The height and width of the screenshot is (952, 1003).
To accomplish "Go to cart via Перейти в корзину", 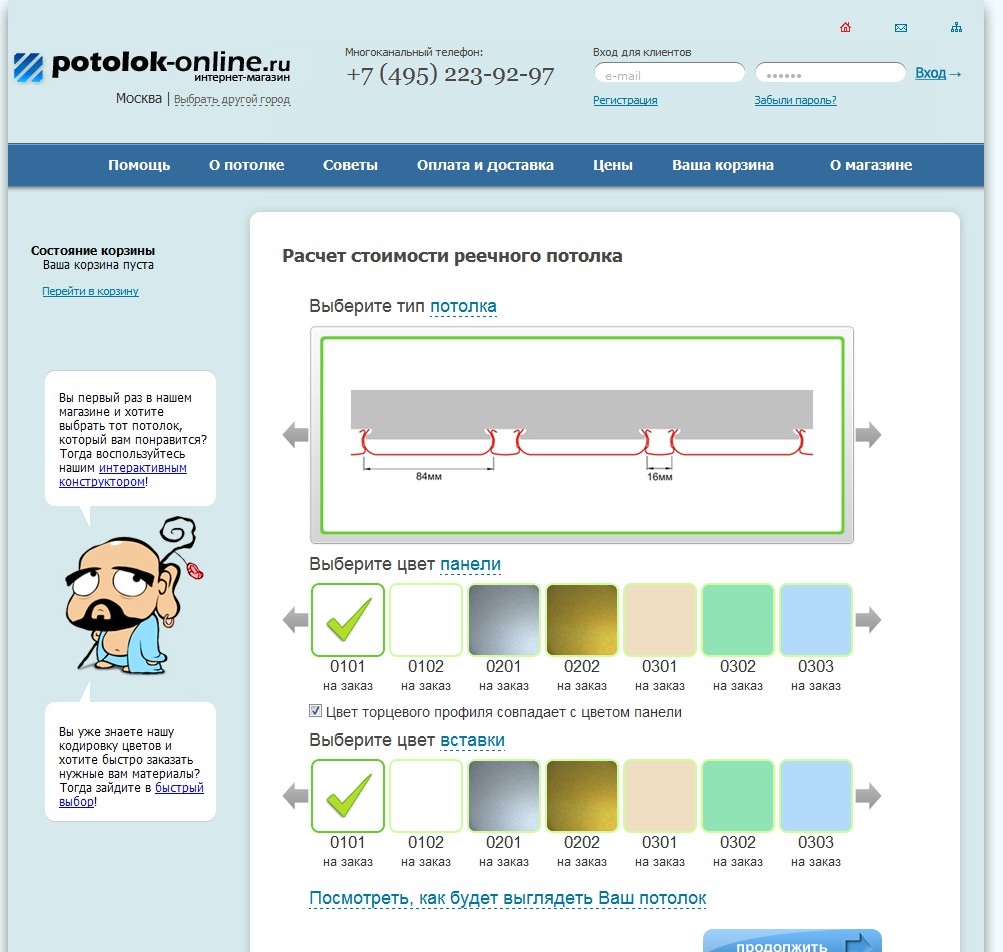I will pos(90,291).
